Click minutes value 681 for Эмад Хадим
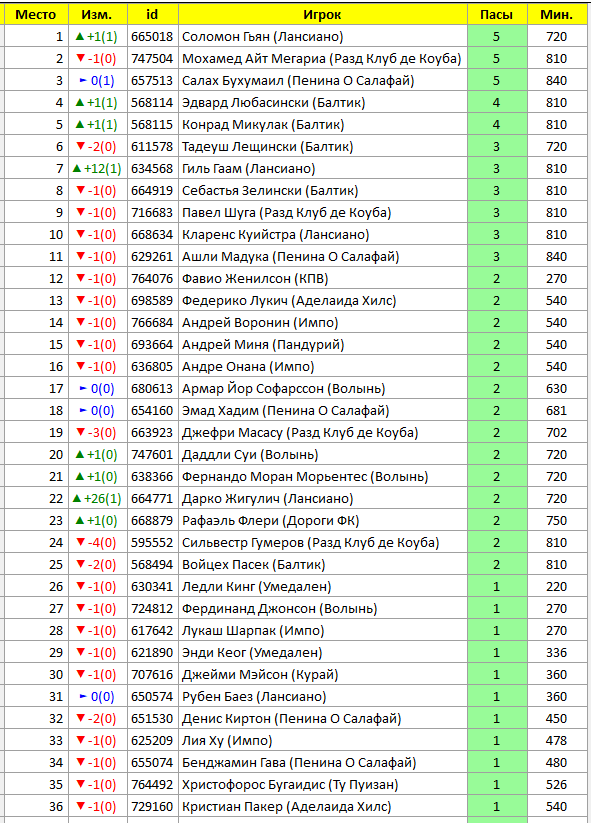591x823 pixels. [x=556, y=410]
